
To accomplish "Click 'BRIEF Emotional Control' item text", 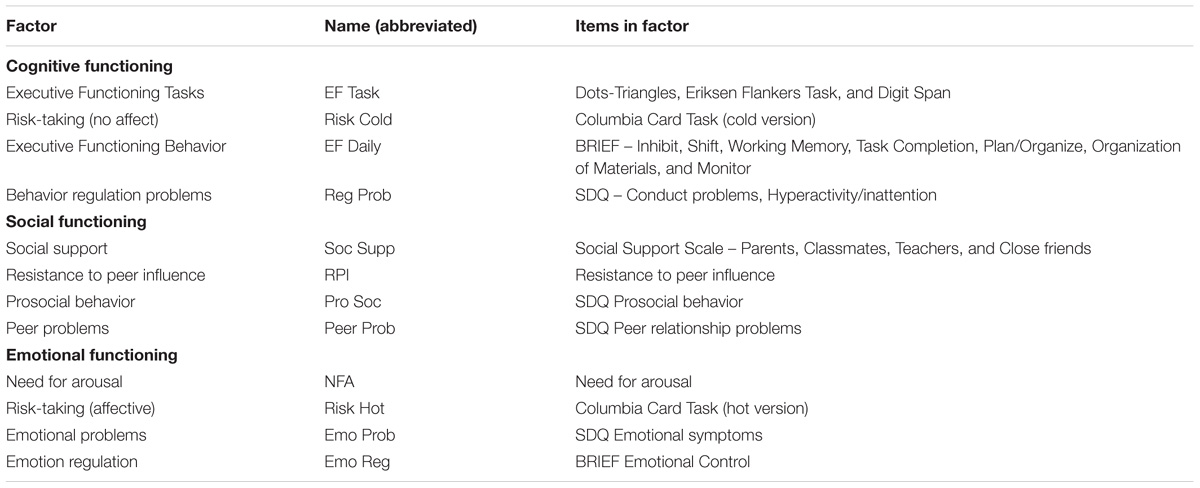I will pos(662,462).
